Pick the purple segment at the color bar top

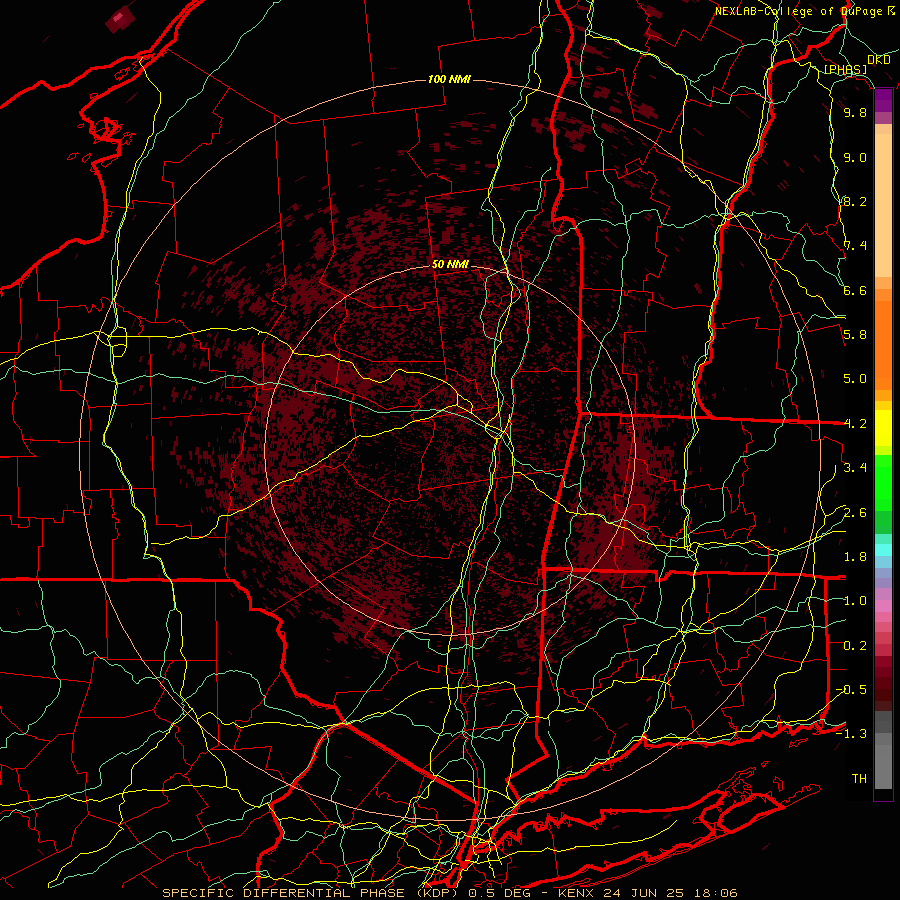point(883,100)
